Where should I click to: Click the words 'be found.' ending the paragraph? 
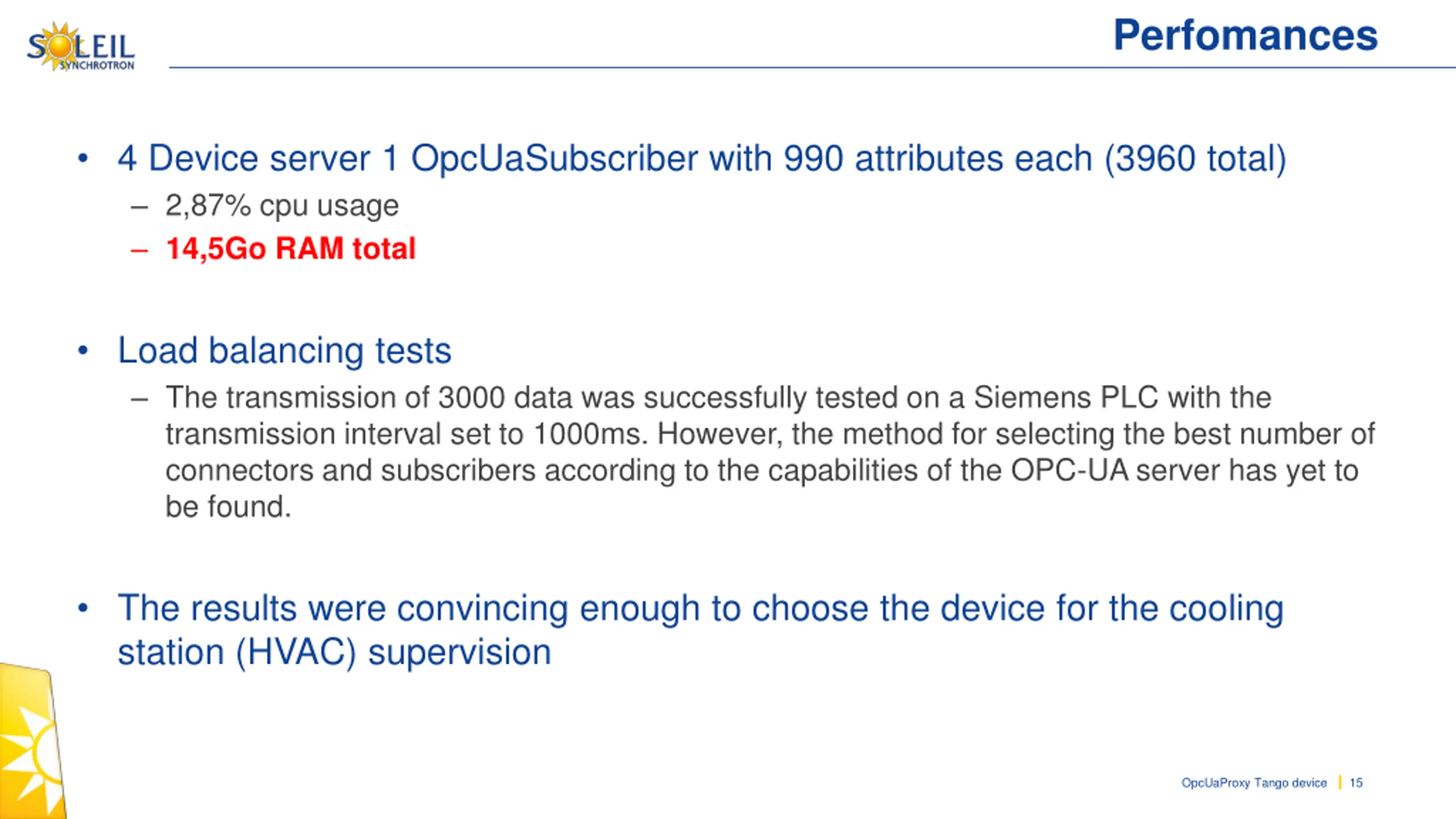[x=228, y=506]
